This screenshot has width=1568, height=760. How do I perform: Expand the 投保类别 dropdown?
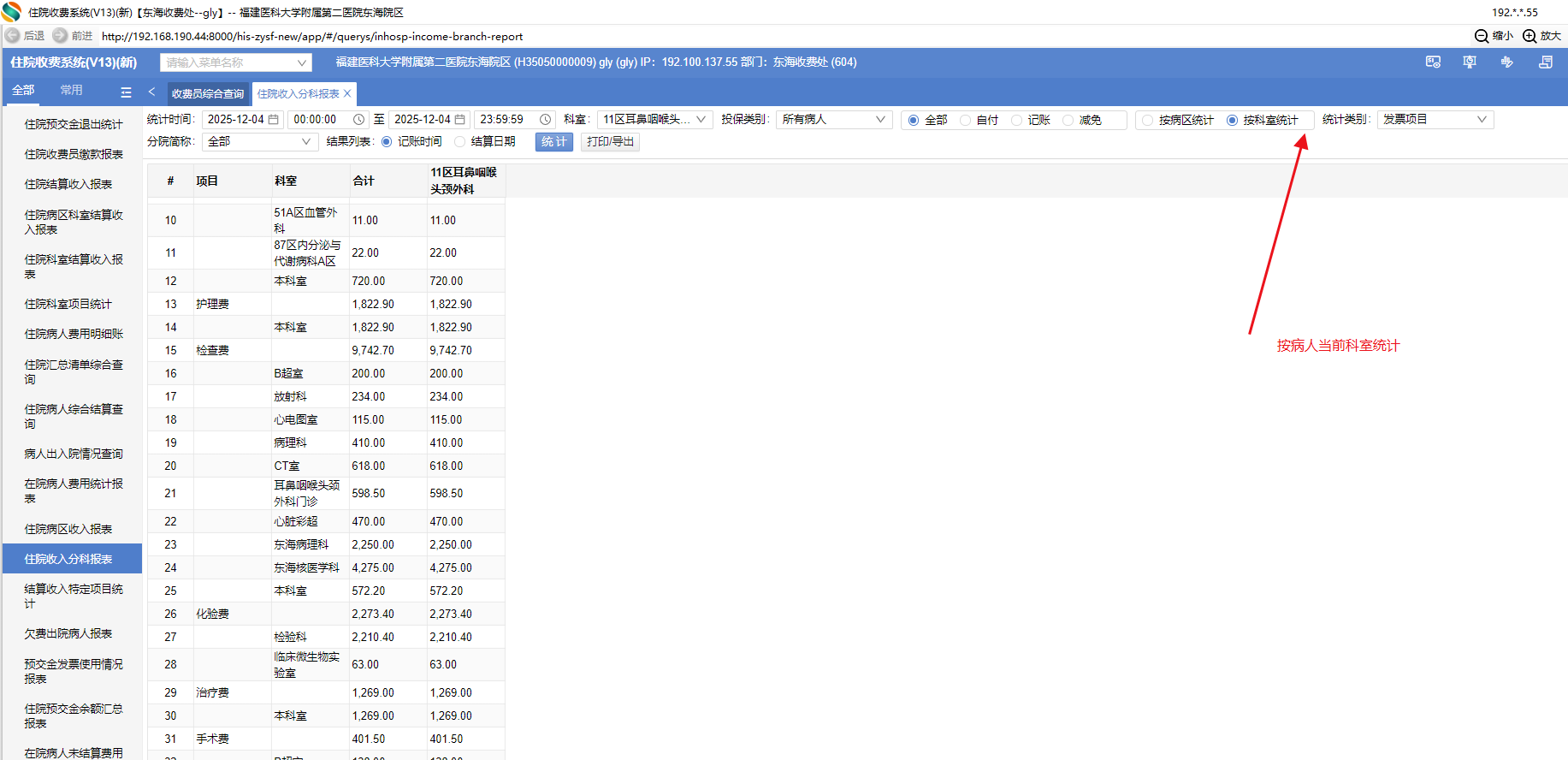(x=834, y=120)
